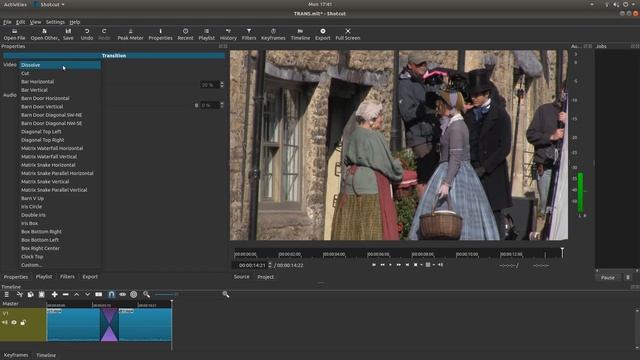Viewport: 640px width, 360px height.
Task: Pick Barn Door Vertical transition
Action: point(60,107)
